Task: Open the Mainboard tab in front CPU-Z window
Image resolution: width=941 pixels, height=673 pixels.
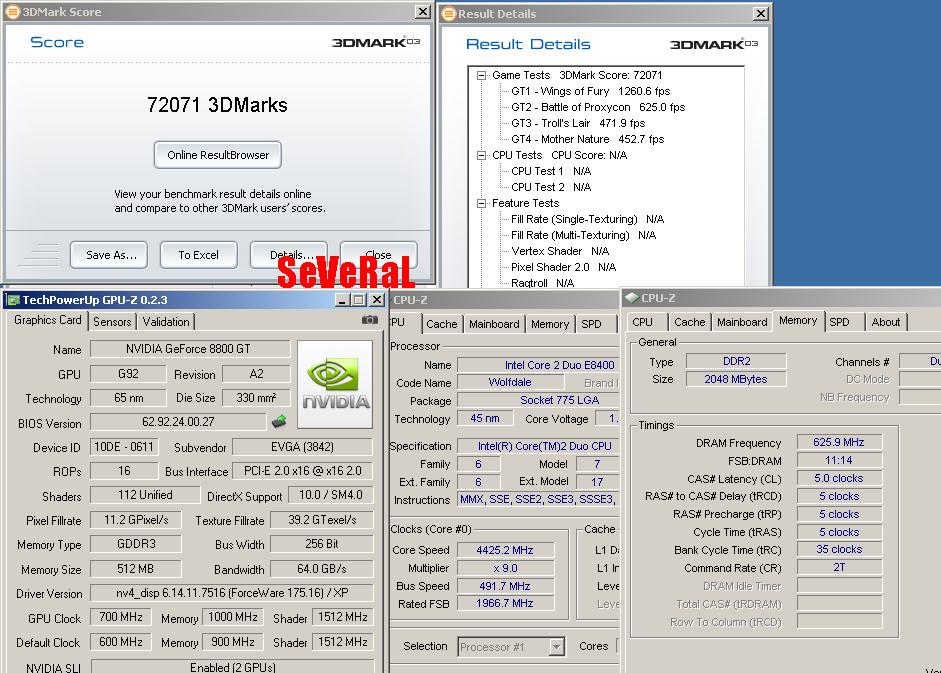Action: (x=742, y=322)
